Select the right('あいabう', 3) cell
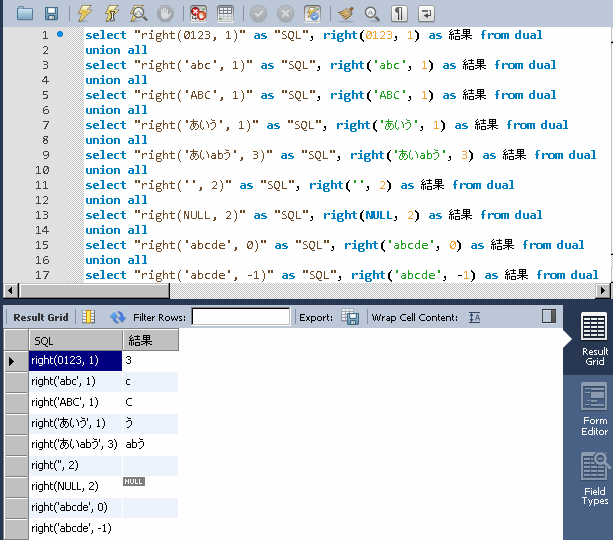 76,444
